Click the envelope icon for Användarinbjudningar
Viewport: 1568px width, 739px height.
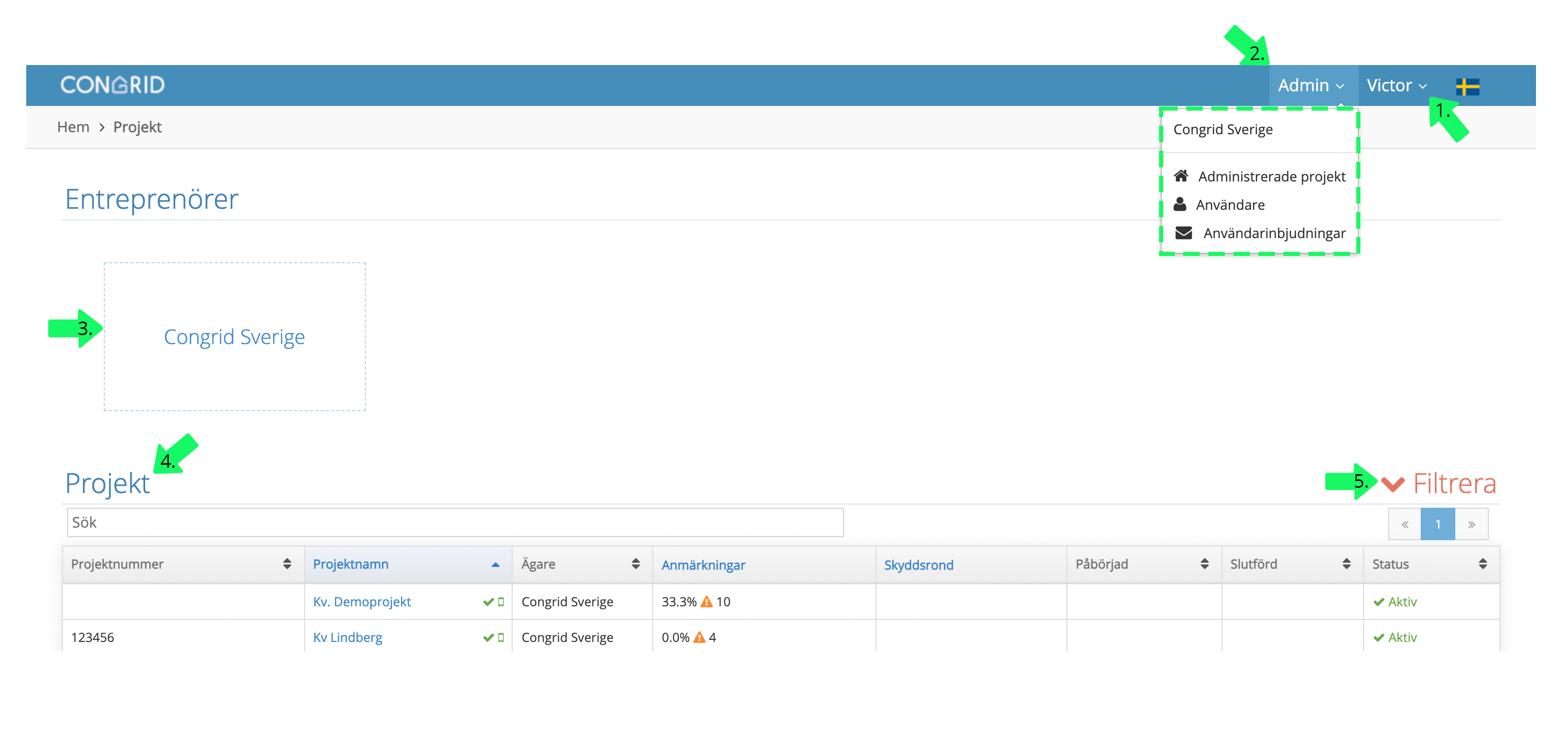tap(1183, 232)
